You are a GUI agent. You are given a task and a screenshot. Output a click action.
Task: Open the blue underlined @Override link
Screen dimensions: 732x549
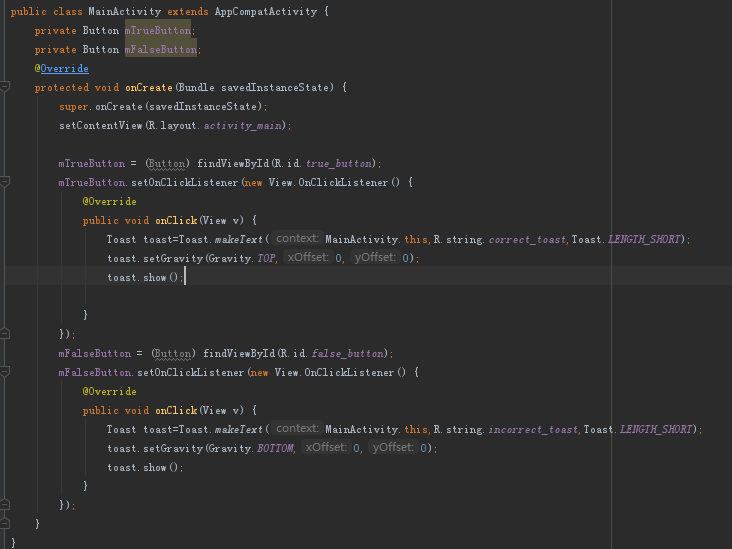[x=64, y=69]
